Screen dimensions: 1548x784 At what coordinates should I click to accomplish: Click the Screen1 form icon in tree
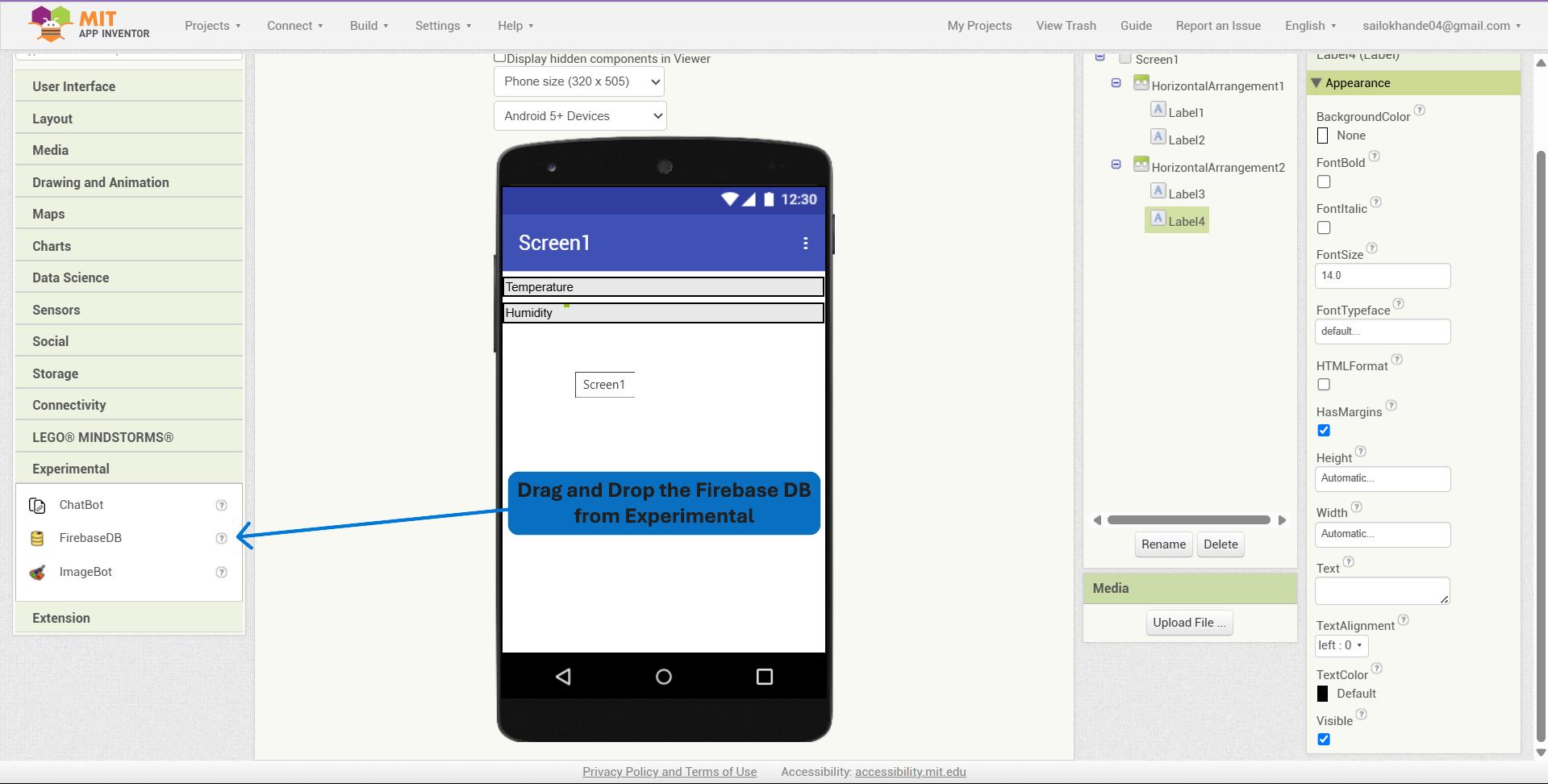pyautogui.click(x=1124, y=58)
